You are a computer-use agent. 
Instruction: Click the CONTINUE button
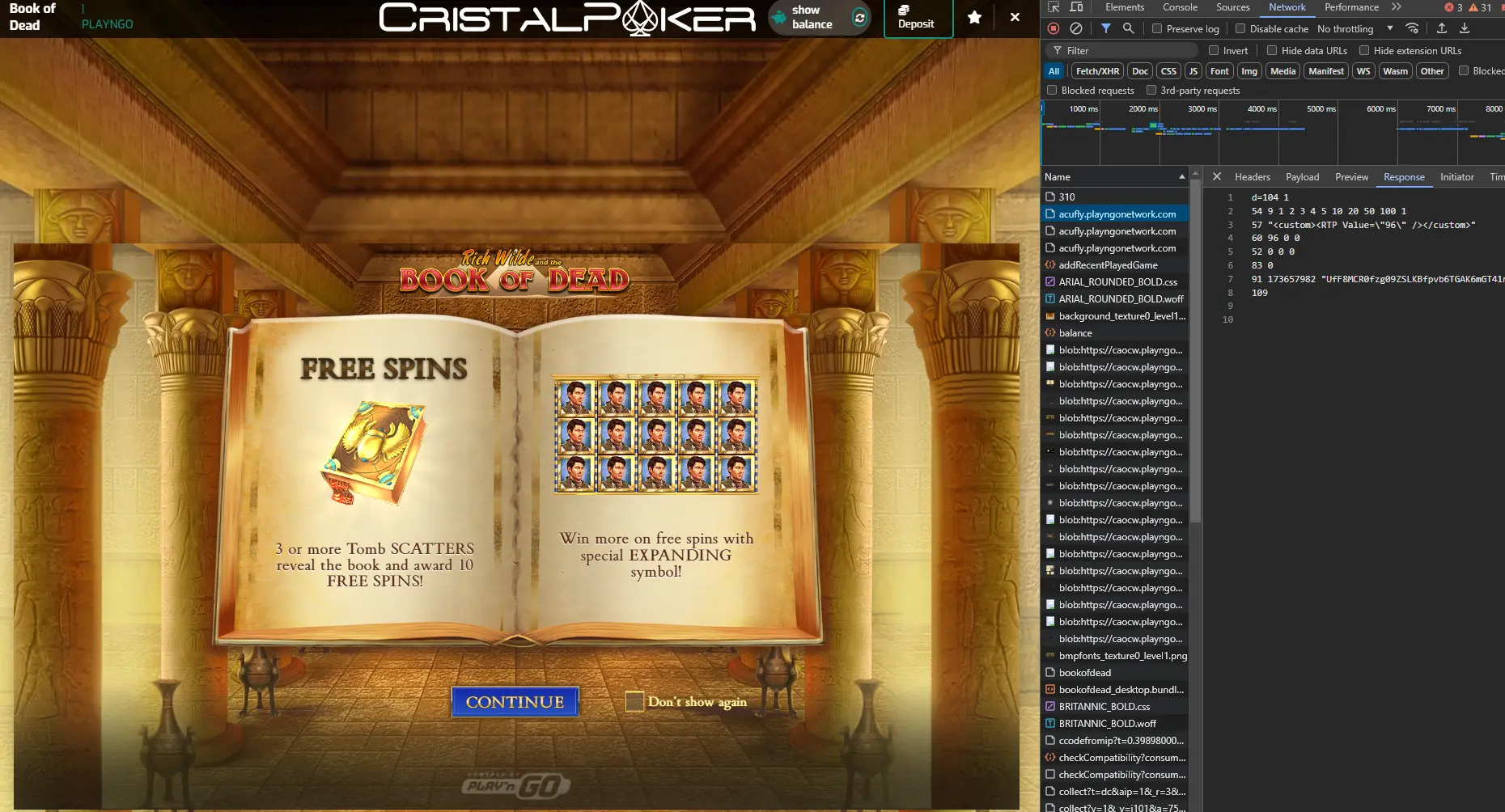tap(515, 702)
